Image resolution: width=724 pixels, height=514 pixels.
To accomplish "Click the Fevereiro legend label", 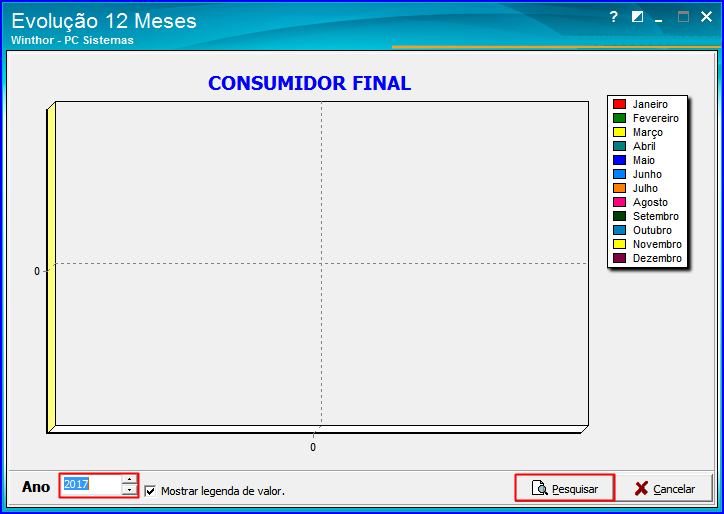I will (656, 118).
